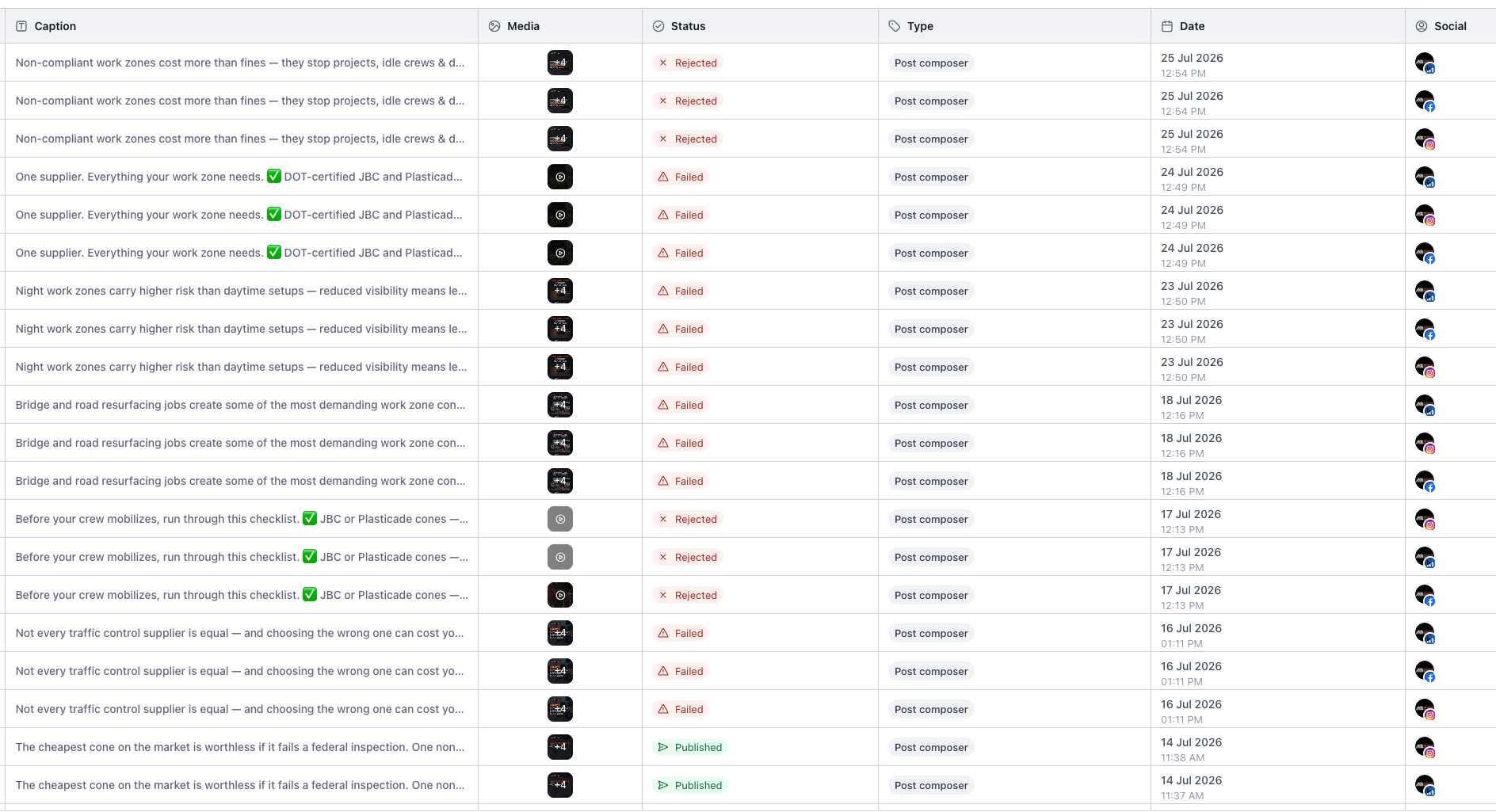This screenshot has width=1496, height=812.
Task: Click Published status on 14 Jul 11:38 AM row
Action: (x=690, y=747)
